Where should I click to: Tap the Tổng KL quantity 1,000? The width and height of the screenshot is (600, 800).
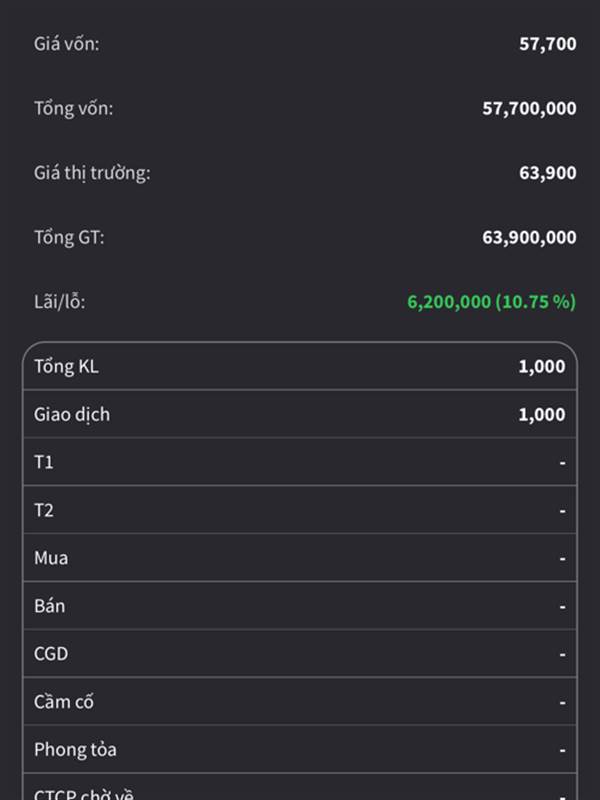pos(541,366)
